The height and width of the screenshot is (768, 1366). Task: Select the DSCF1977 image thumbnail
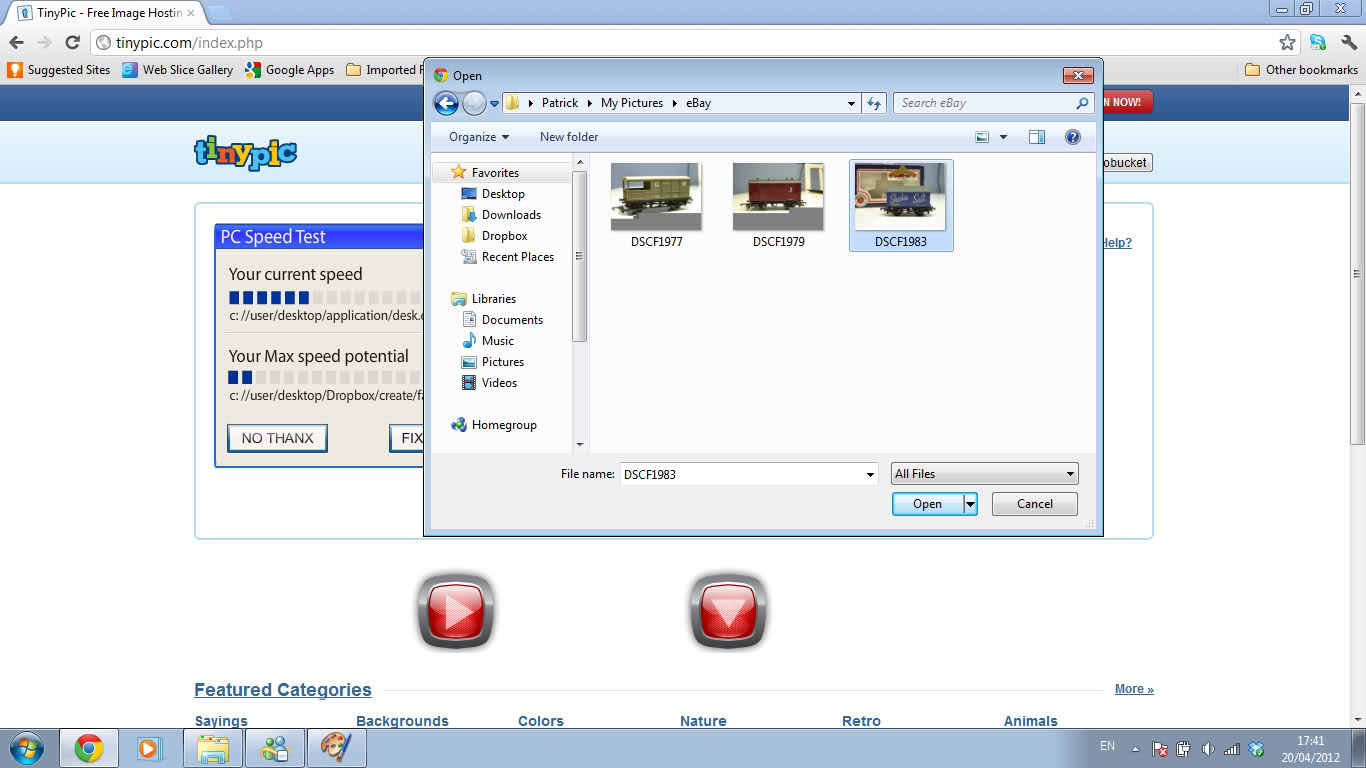pos(656,196)
